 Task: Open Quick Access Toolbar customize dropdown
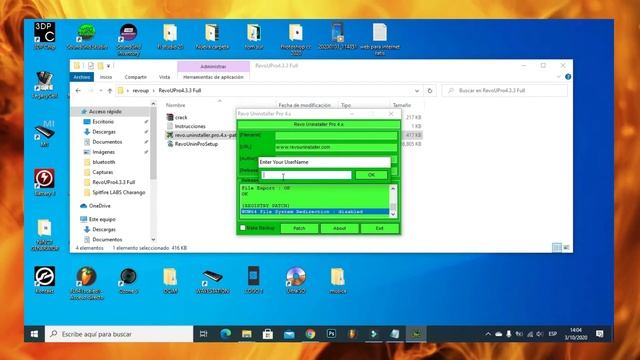(109, 66)
